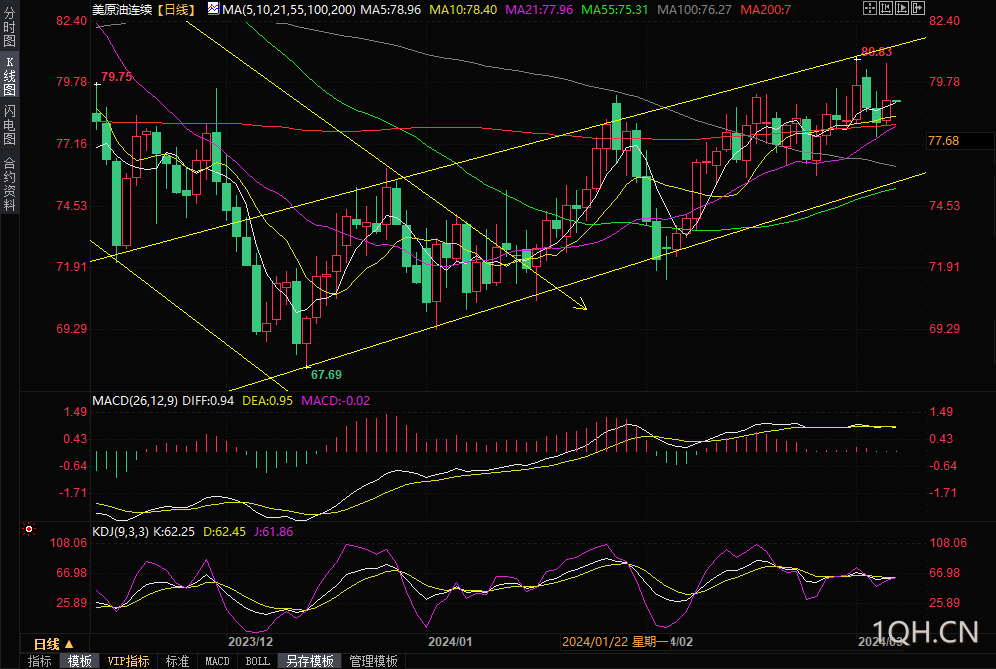Click the shrink chart range icon
Viewport: 996px width, 669px height.
pos(886,8)
